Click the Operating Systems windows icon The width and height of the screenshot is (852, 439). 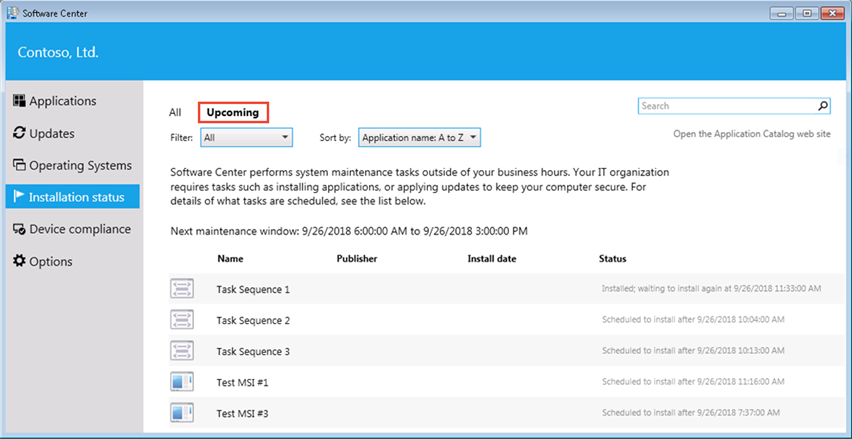20,165
